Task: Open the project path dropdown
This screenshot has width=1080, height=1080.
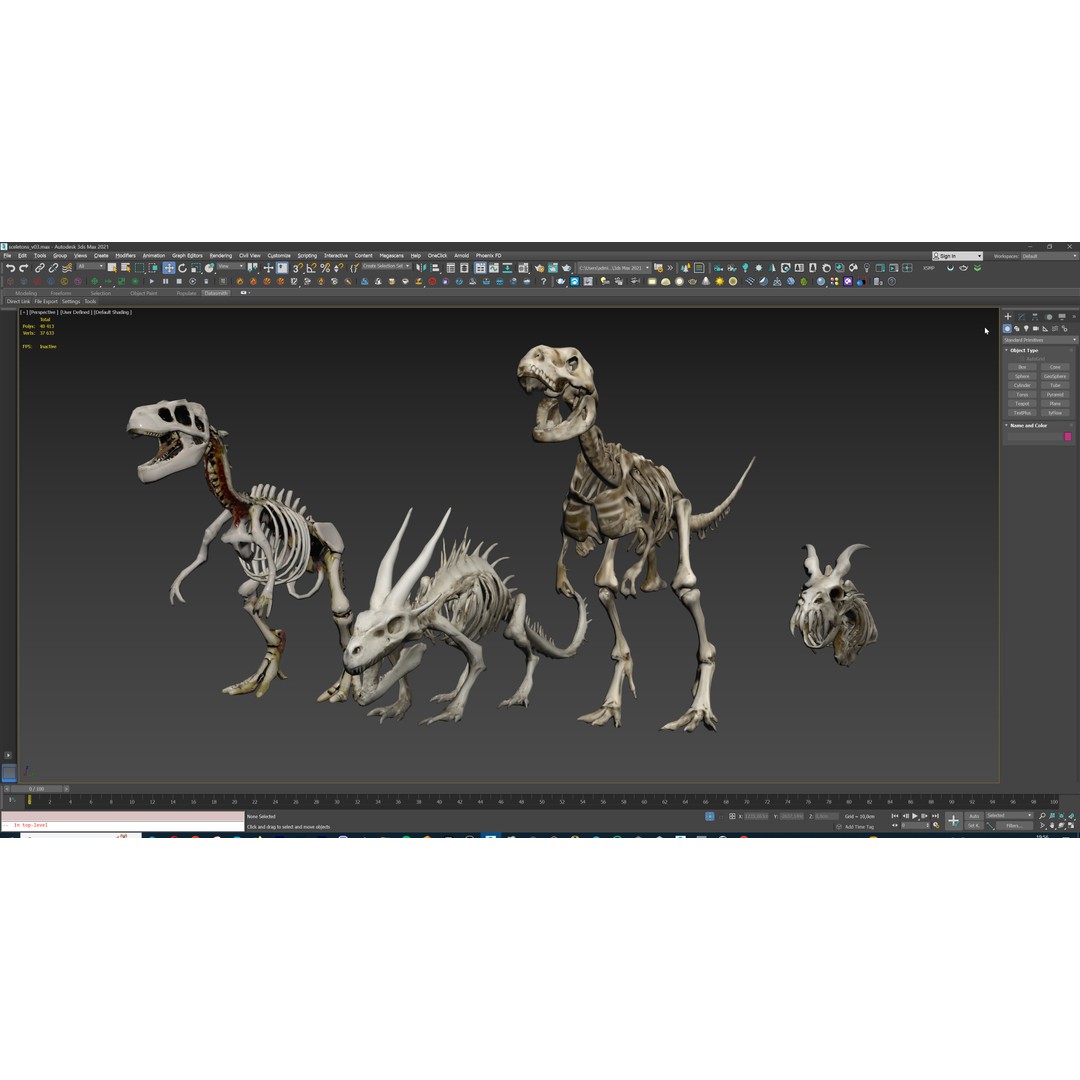Action: click(613, 268)
